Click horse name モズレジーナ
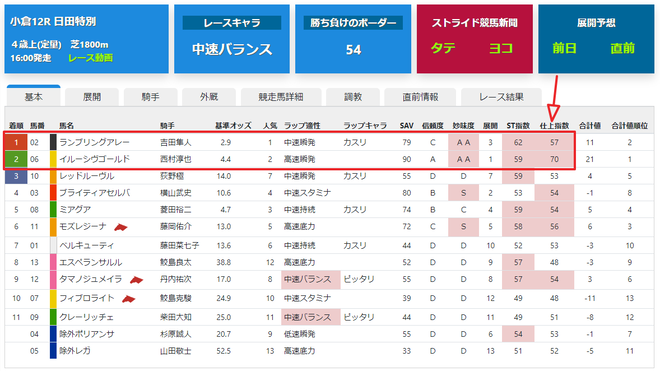660x371 pixels. [x=82, y=227]
